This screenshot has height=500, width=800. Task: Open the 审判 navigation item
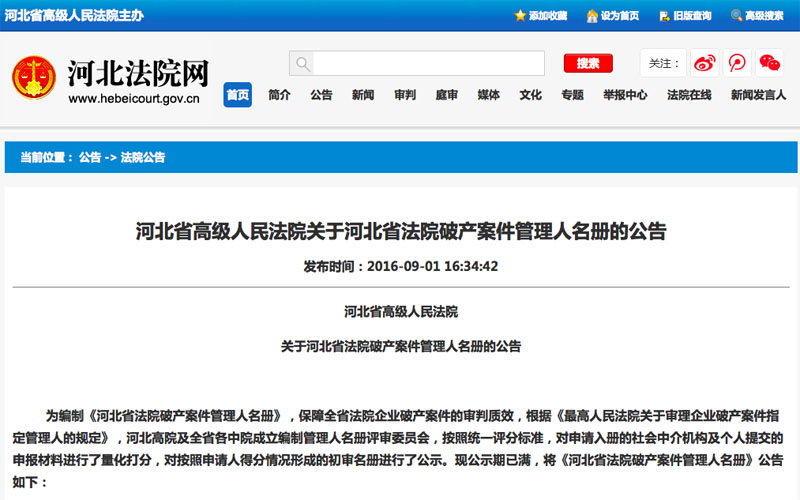coord(405,95)
